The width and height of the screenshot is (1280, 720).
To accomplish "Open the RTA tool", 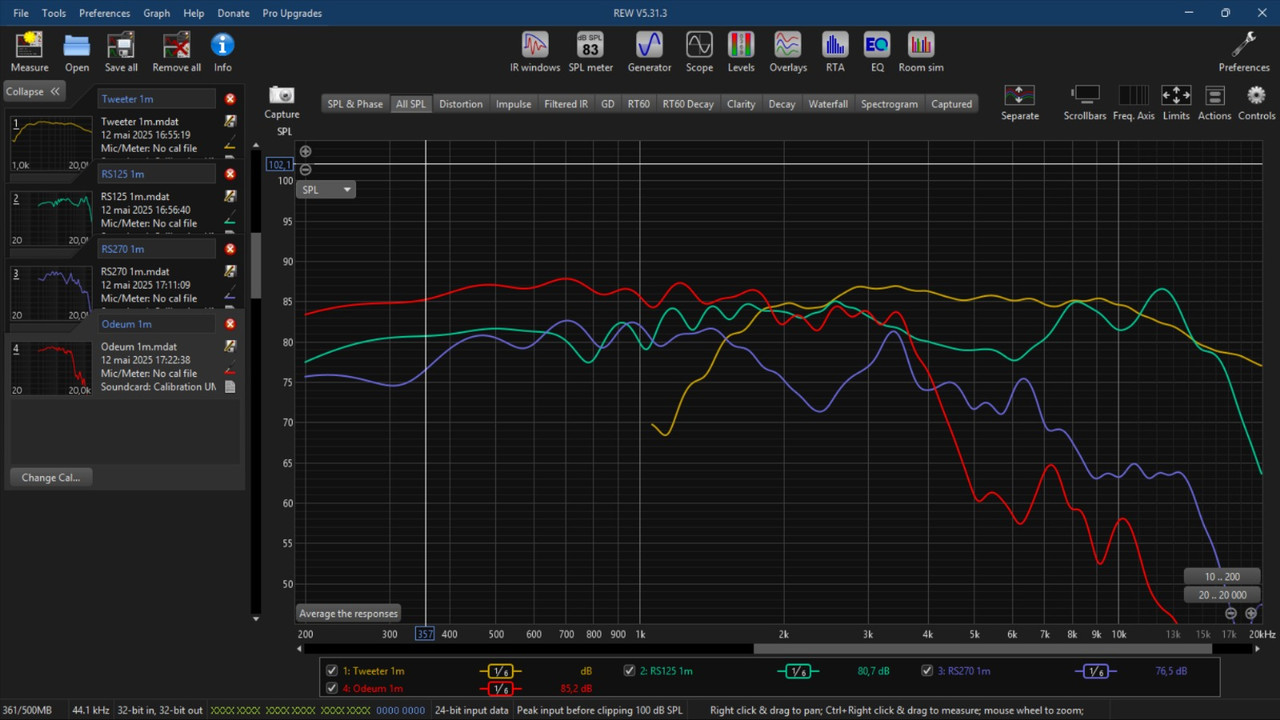I will click(835, 45).
